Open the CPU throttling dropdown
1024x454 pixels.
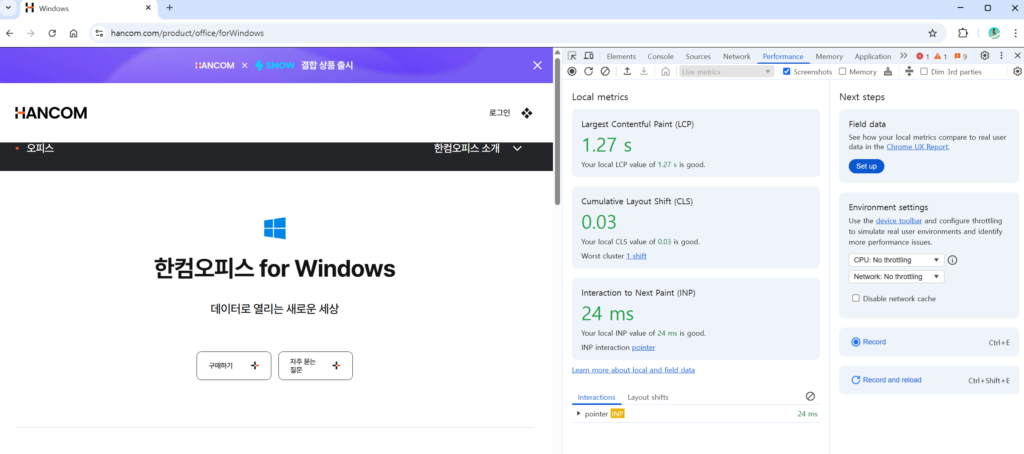pyautogui.click(x=896, y=260)
